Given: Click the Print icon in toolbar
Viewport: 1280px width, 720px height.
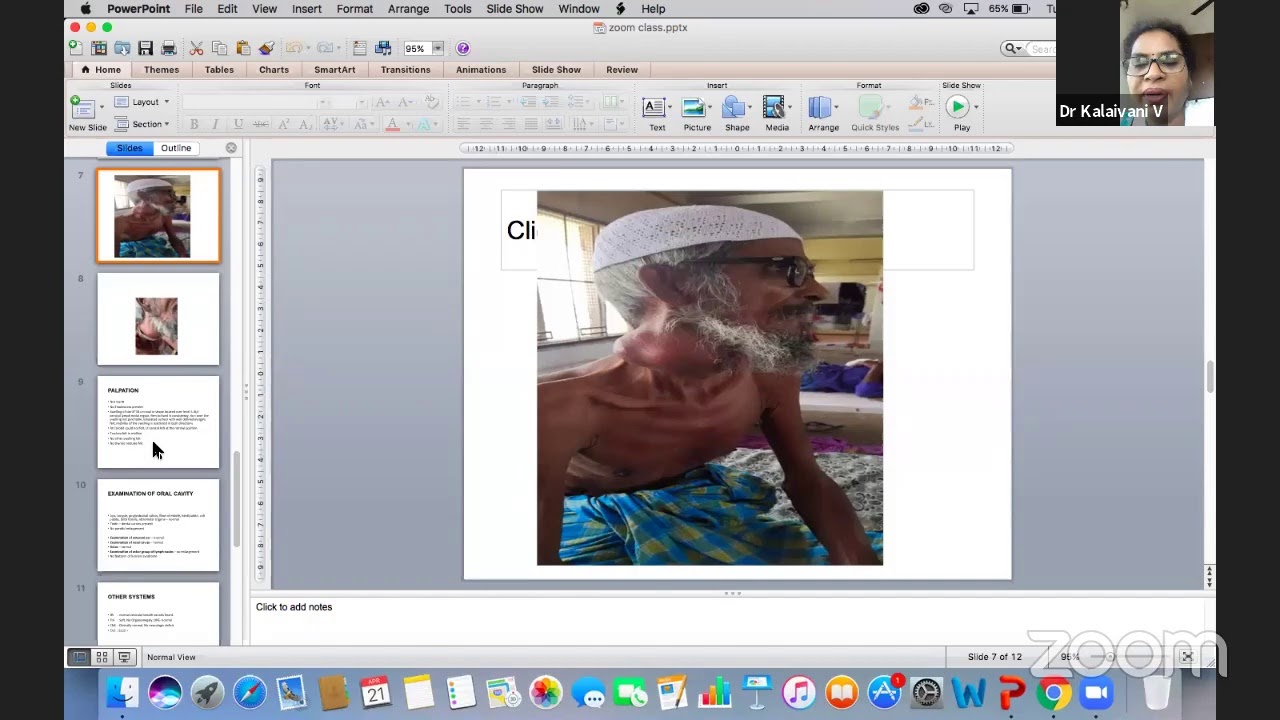Looking at the screenshot, I should pos(169,48).
